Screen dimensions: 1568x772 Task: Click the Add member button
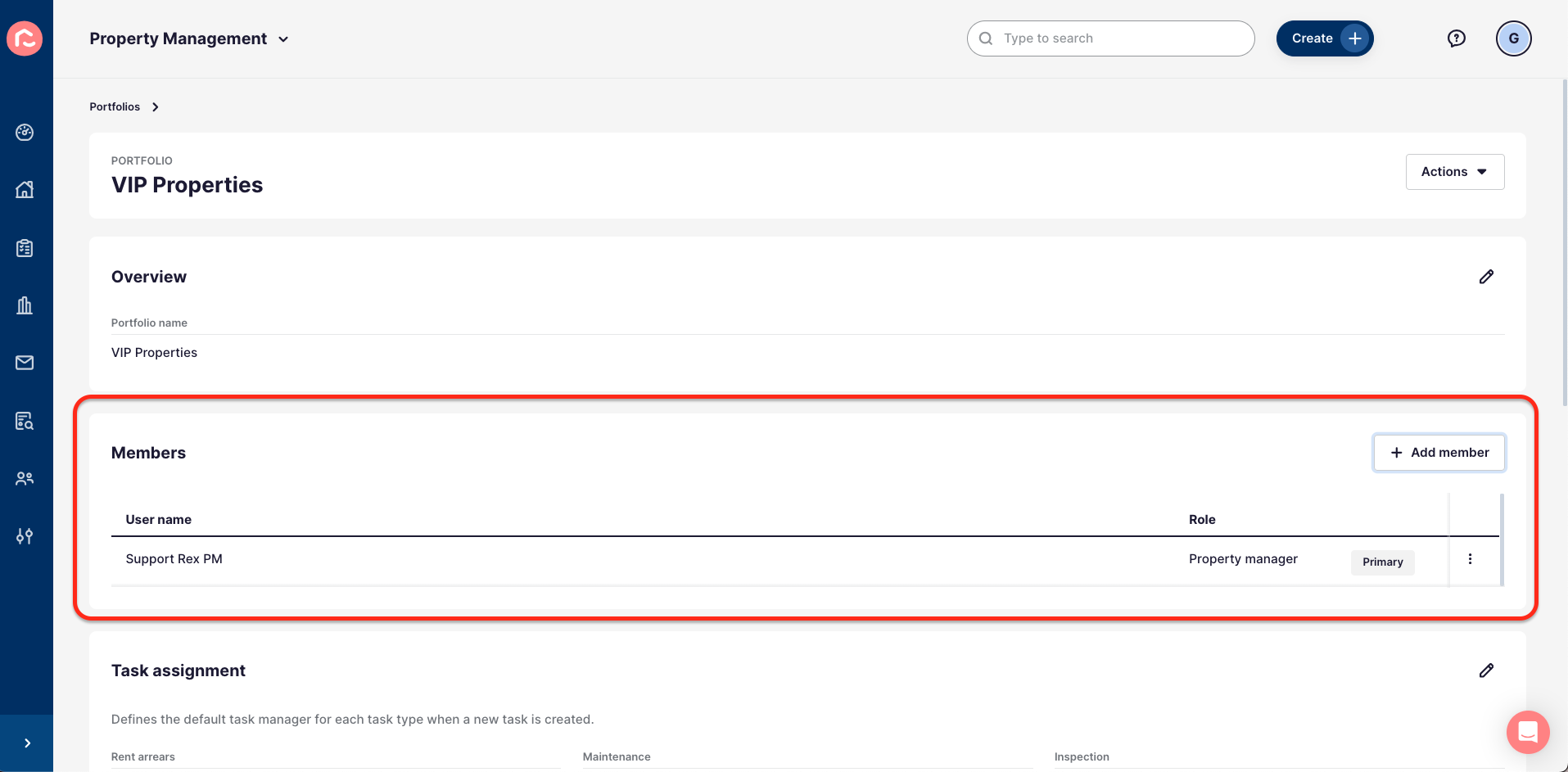coord(1439,453)
